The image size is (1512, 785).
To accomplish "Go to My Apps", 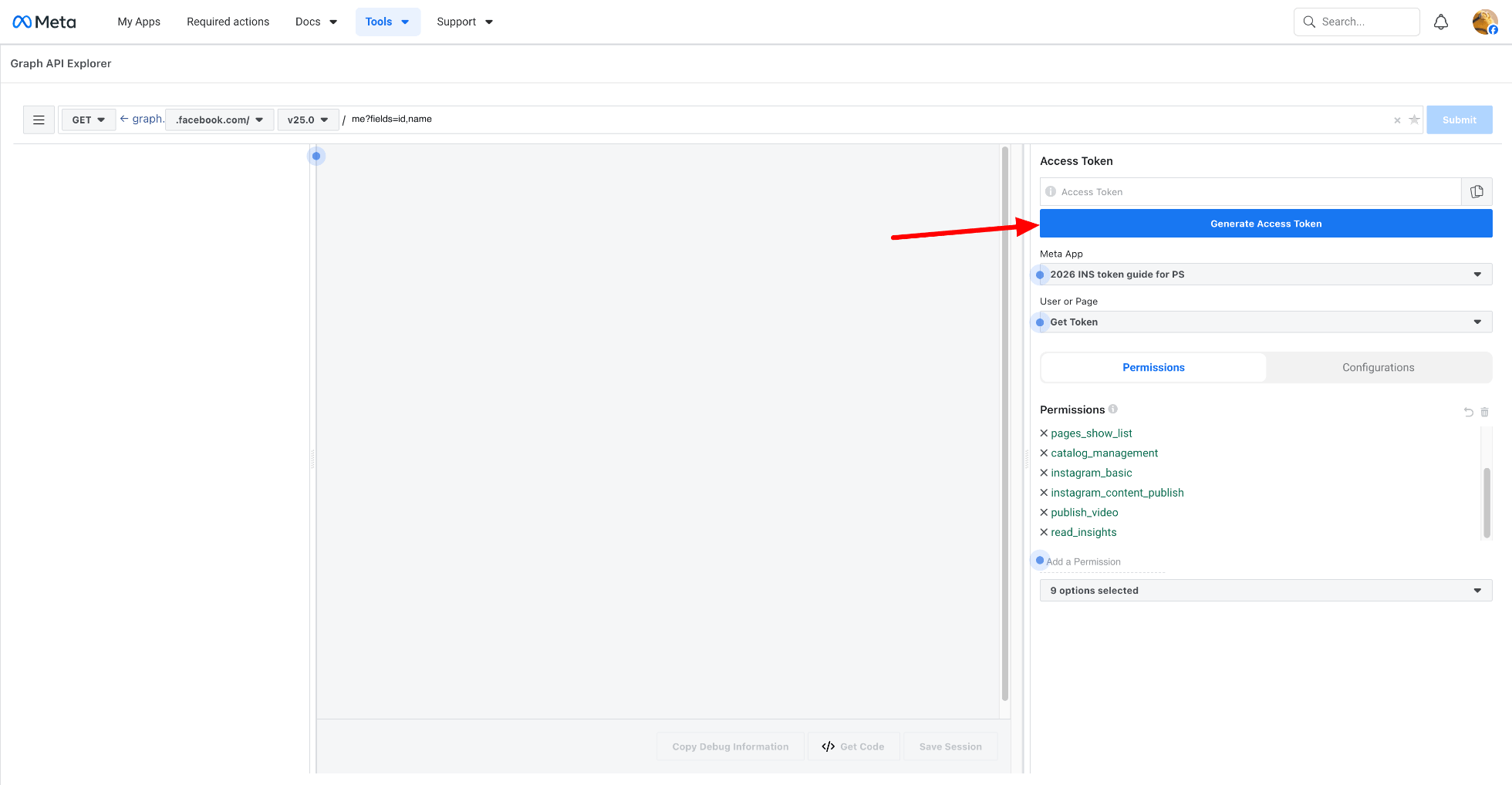I will pos(139,22).
